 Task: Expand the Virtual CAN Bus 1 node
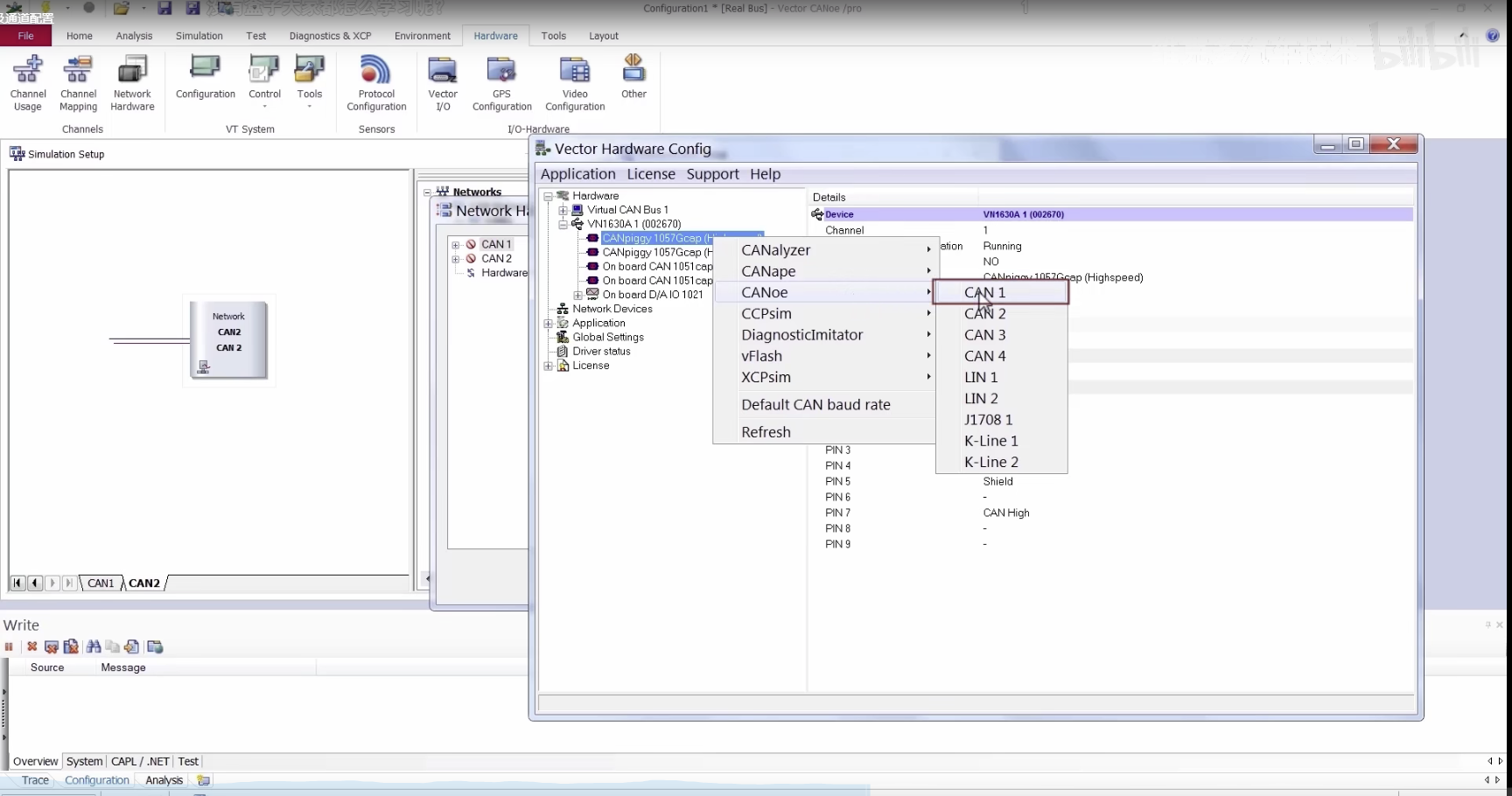563,210
